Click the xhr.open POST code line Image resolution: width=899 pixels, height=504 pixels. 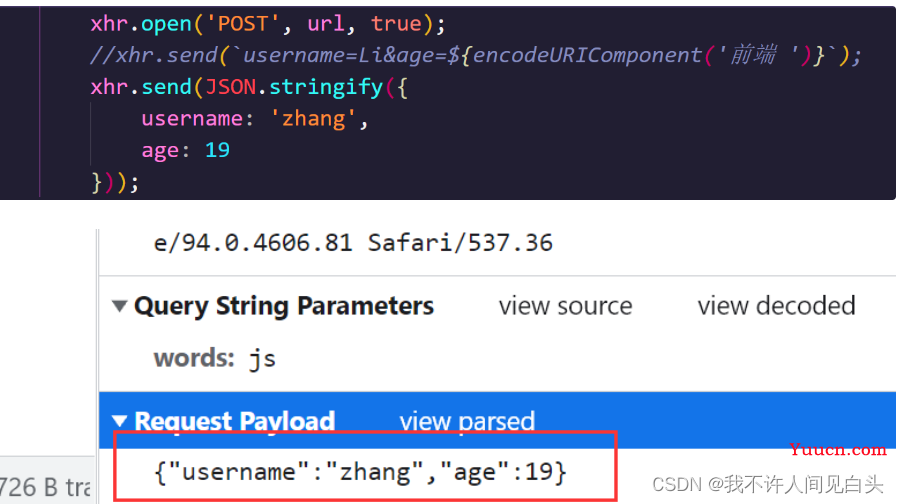point(267,24)
